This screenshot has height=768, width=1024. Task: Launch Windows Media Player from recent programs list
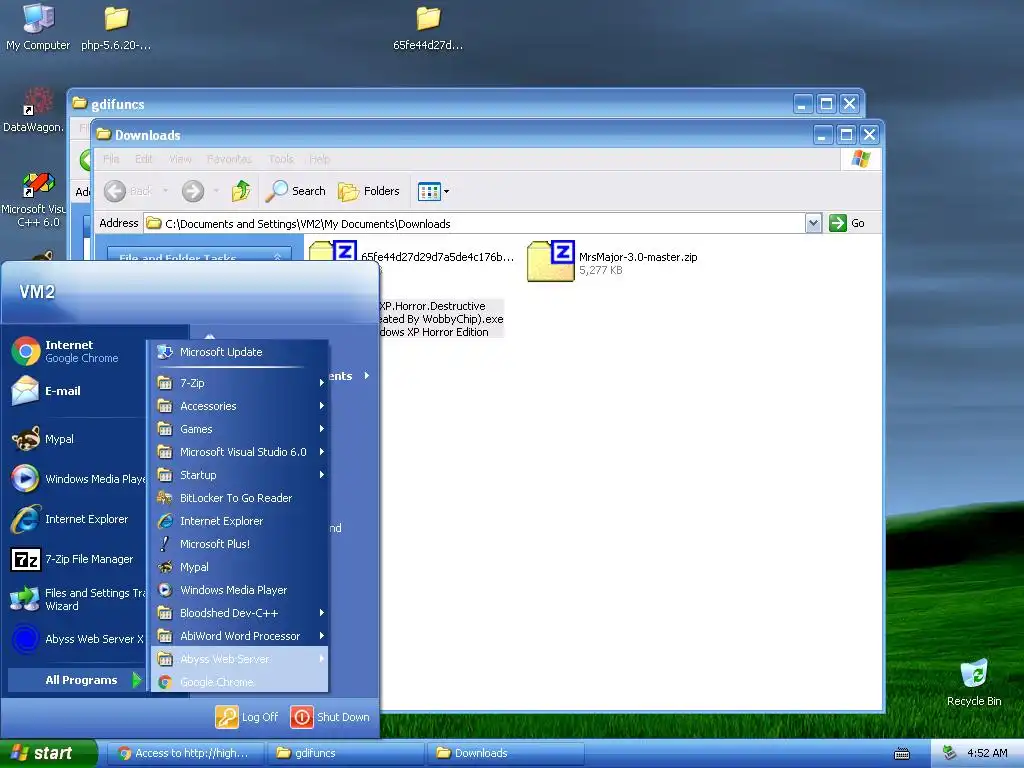pyautogui.click(x=78, y=479)
